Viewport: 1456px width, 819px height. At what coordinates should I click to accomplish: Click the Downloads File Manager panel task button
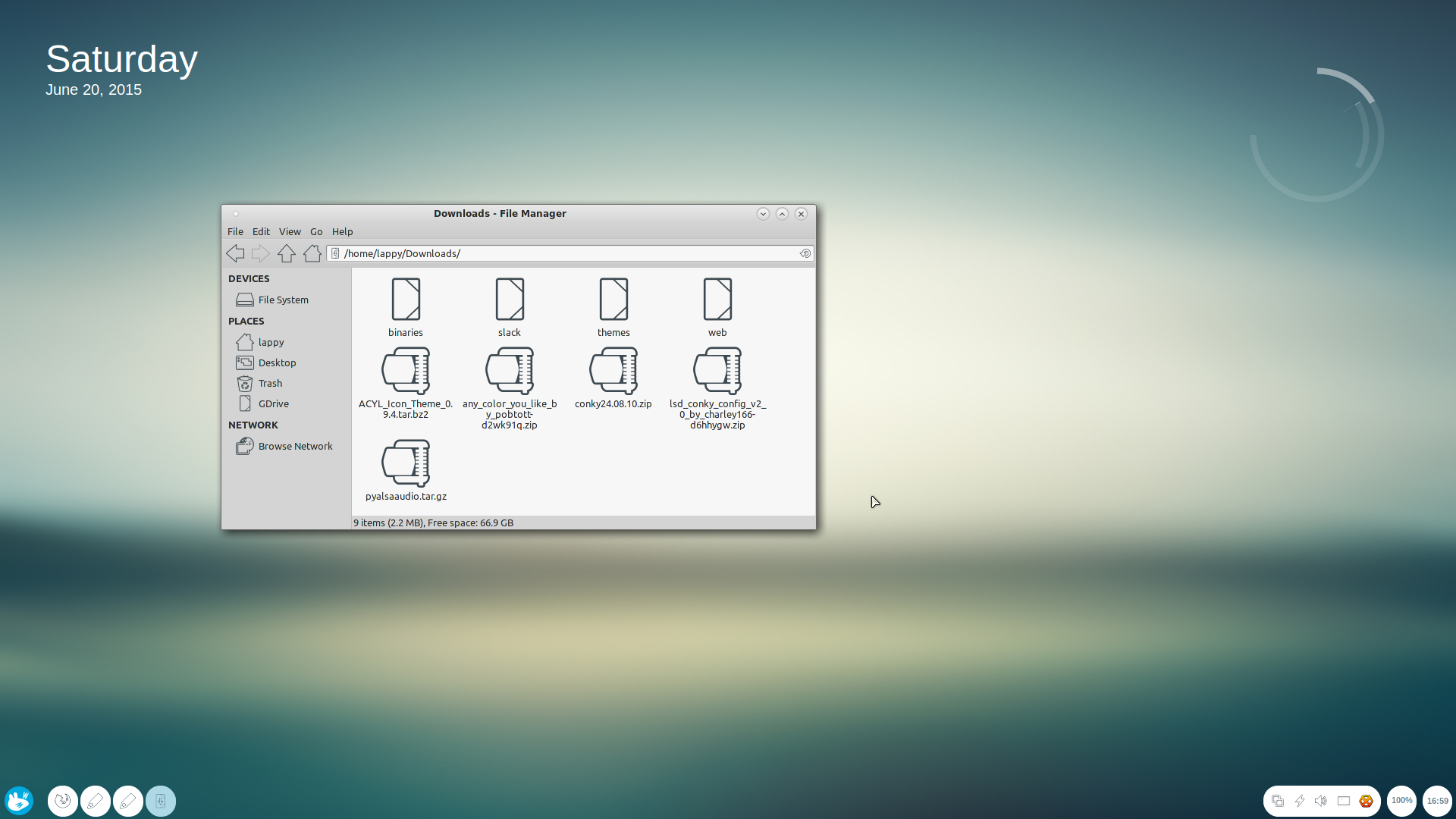pyautogui.click(x=161, y=801)
